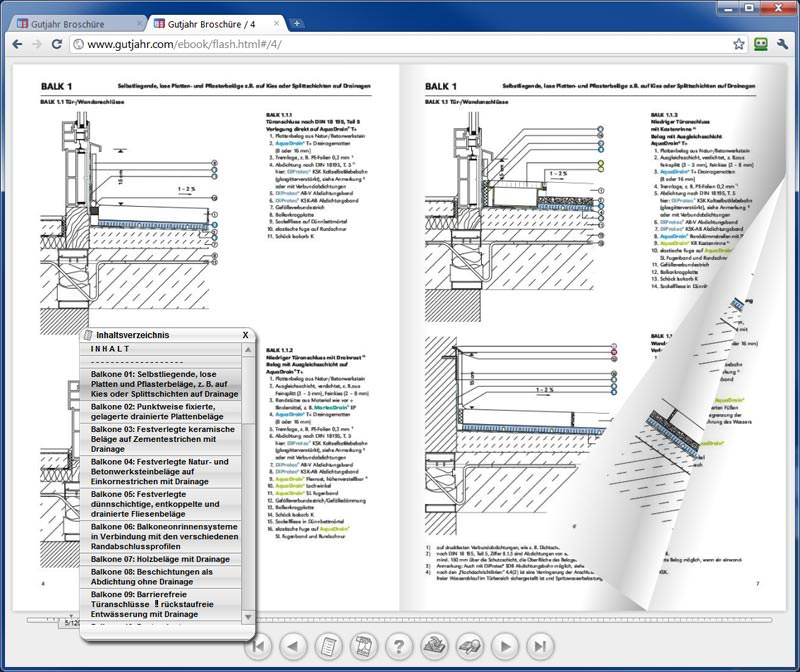Go forward in browser history

[x=37, y=44]
